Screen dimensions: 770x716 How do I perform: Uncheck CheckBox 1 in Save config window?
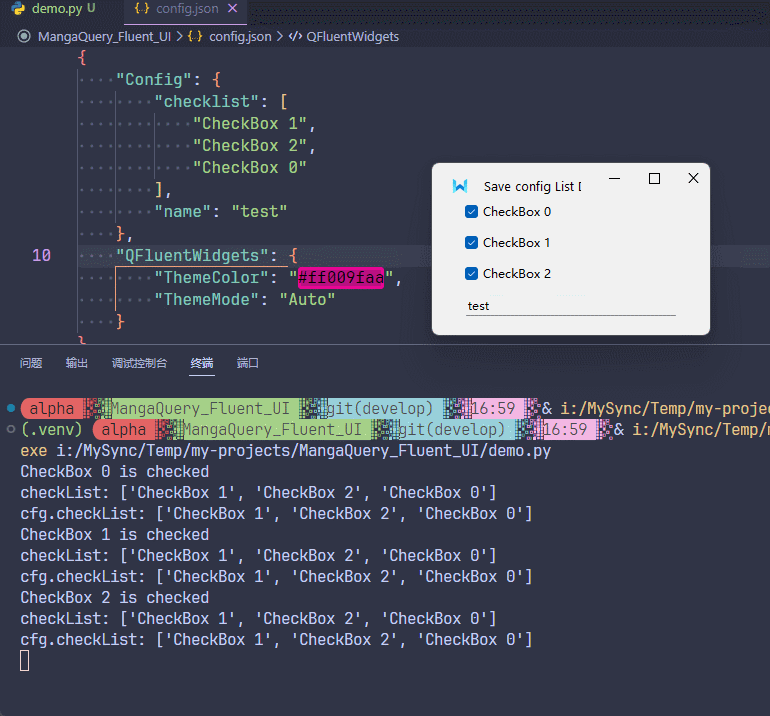tap(471, 243)
